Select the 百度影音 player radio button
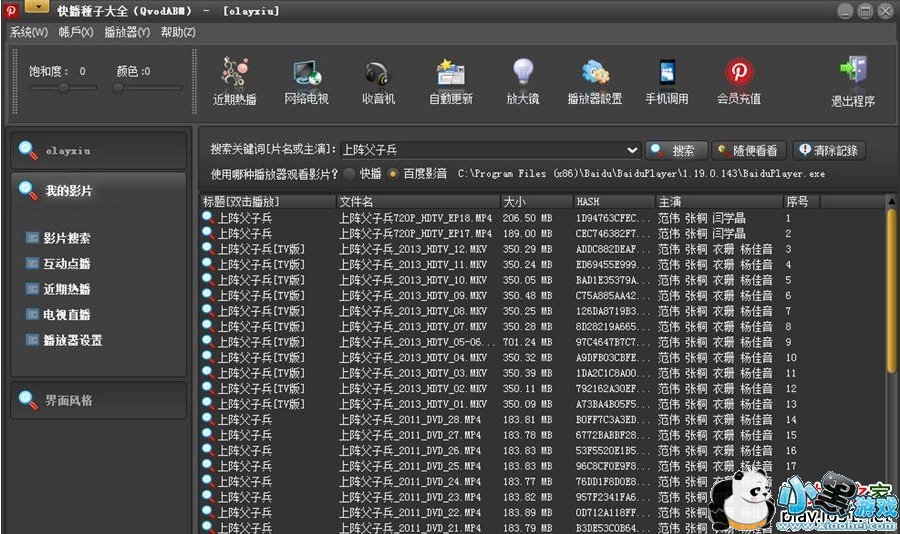The height and width of the screenshot is (534, 900). [393, 173]
